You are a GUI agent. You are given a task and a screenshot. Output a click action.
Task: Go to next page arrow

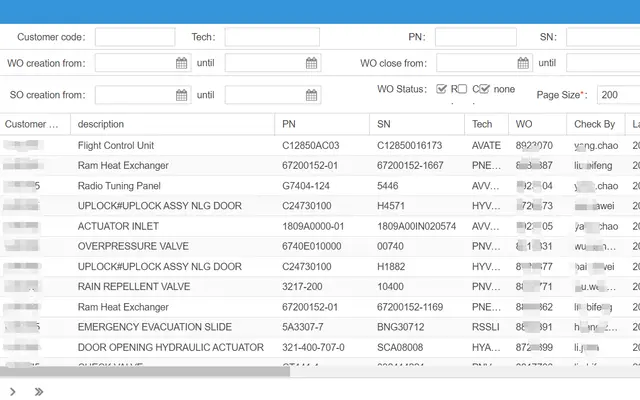pyautogui.click(x=13, y=392)
